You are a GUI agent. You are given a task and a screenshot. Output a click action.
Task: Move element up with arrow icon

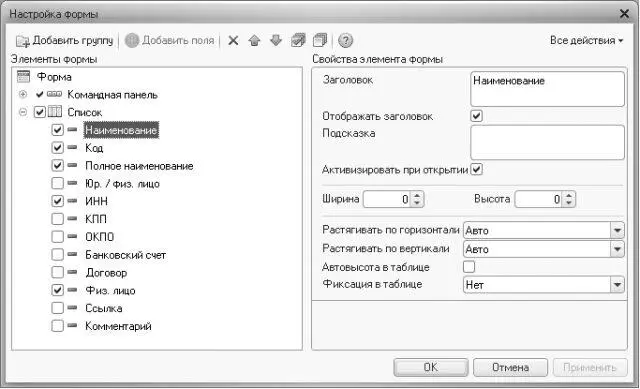[x=254, y=40]
